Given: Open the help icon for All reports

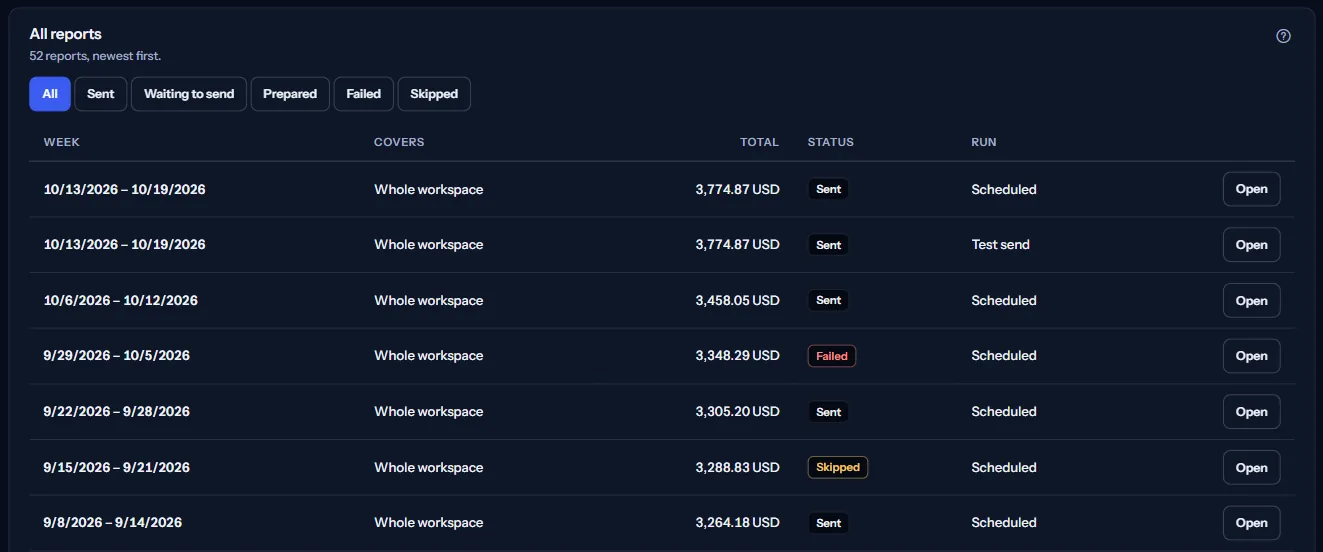Looking at the screenshot, I should click(1284, 36).
